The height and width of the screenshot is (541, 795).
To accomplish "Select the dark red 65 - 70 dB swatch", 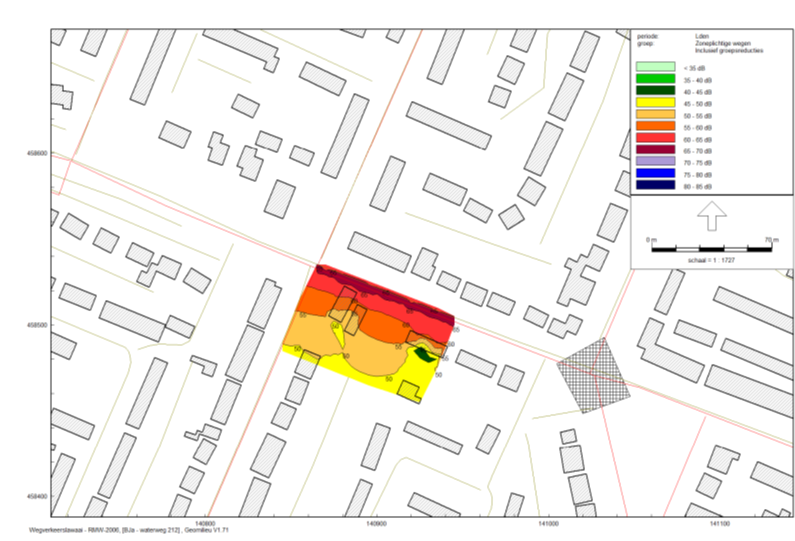I will (x=660, y=159).
